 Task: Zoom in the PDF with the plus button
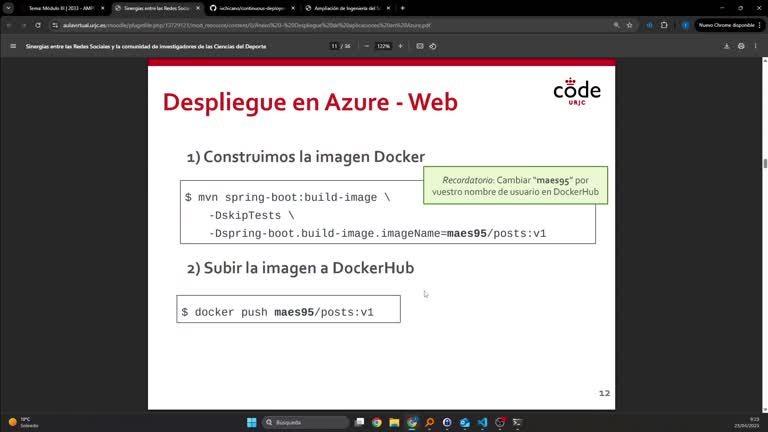point(400,46)
